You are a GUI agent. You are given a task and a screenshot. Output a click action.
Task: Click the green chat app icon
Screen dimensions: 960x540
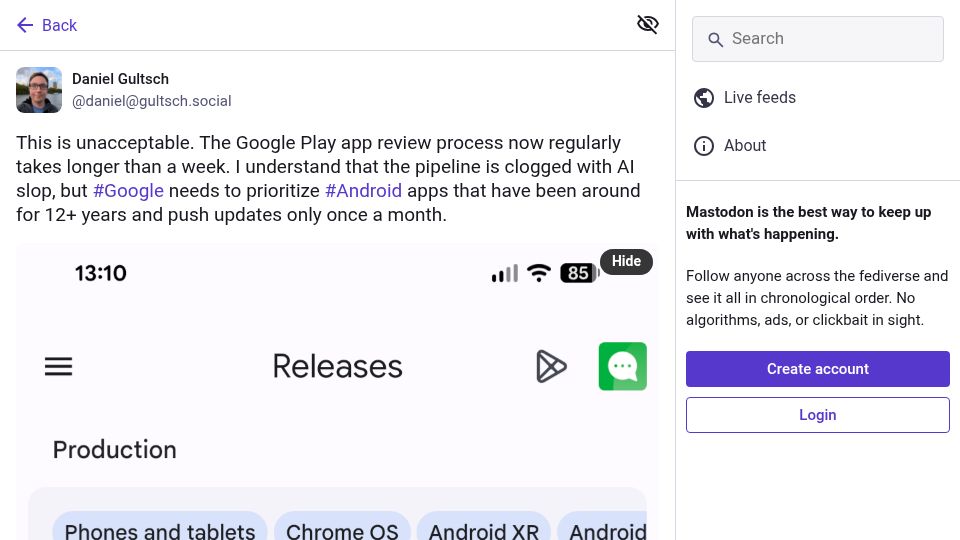(x=623, y=366)
